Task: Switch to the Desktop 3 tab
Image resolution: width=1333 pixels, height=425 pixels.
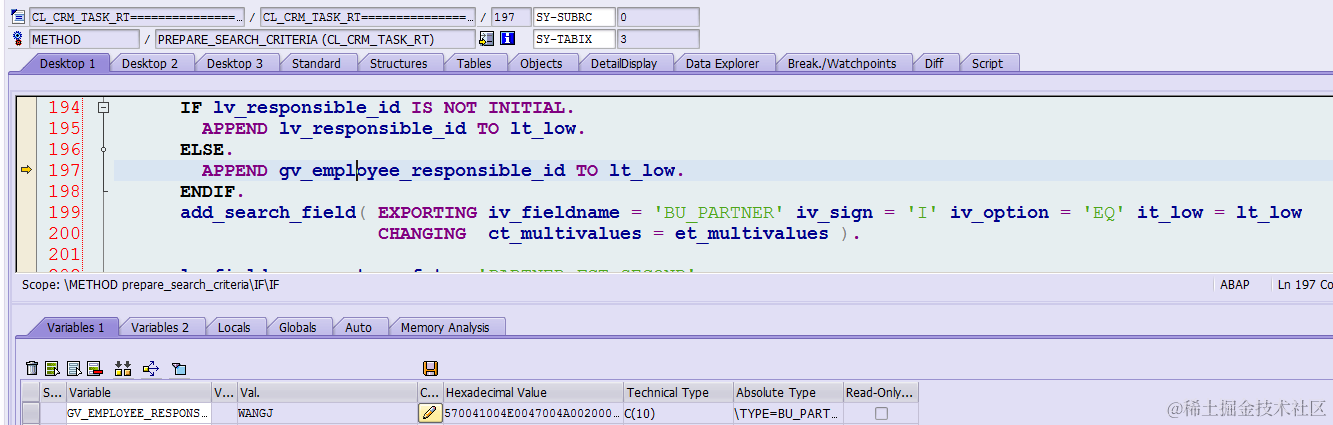Action: pyautogui.click(x=235, y=63)
